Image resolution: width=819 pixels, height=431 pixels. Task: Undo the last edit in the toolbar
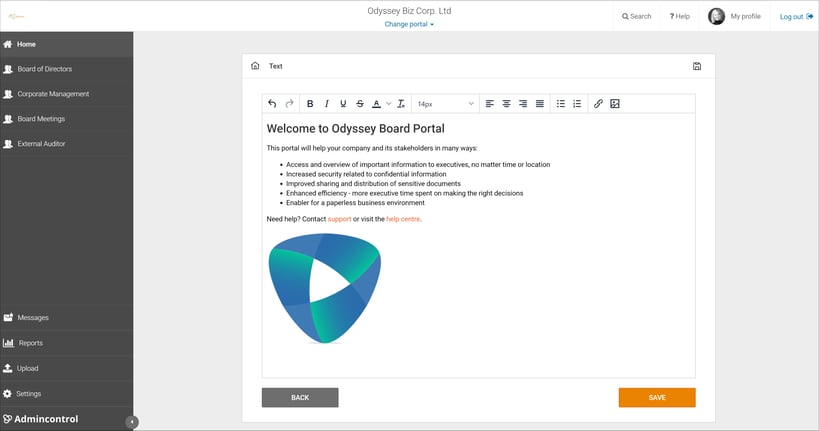coord(272,103)
